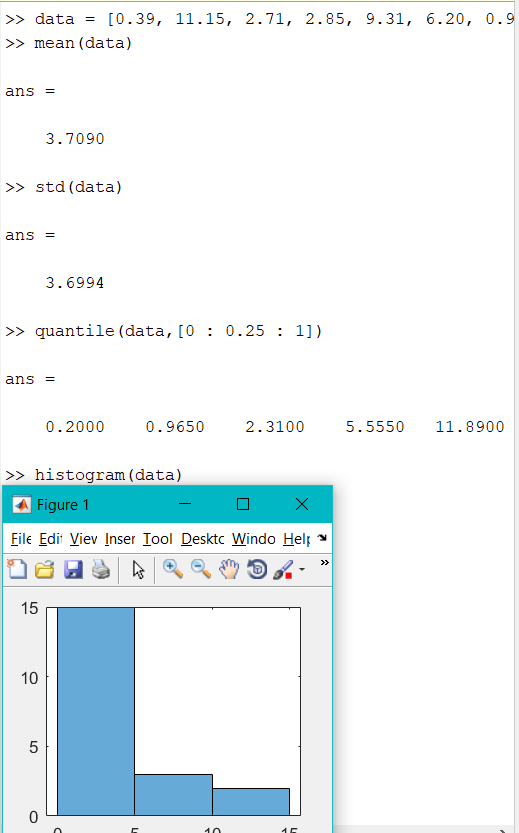Click the quantile value 0.2000

click(75, 427)
